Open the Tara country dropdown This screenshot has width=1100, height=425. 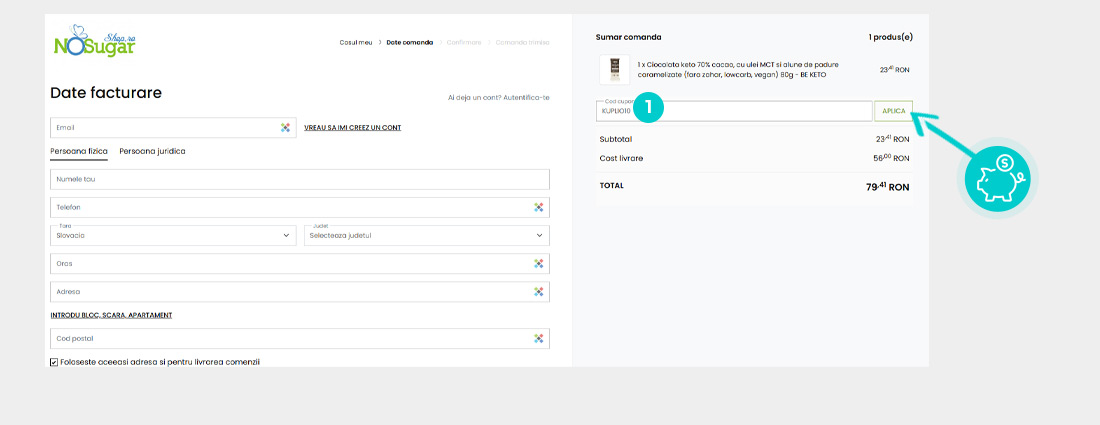pyautogui.click(x=172, y=236)
